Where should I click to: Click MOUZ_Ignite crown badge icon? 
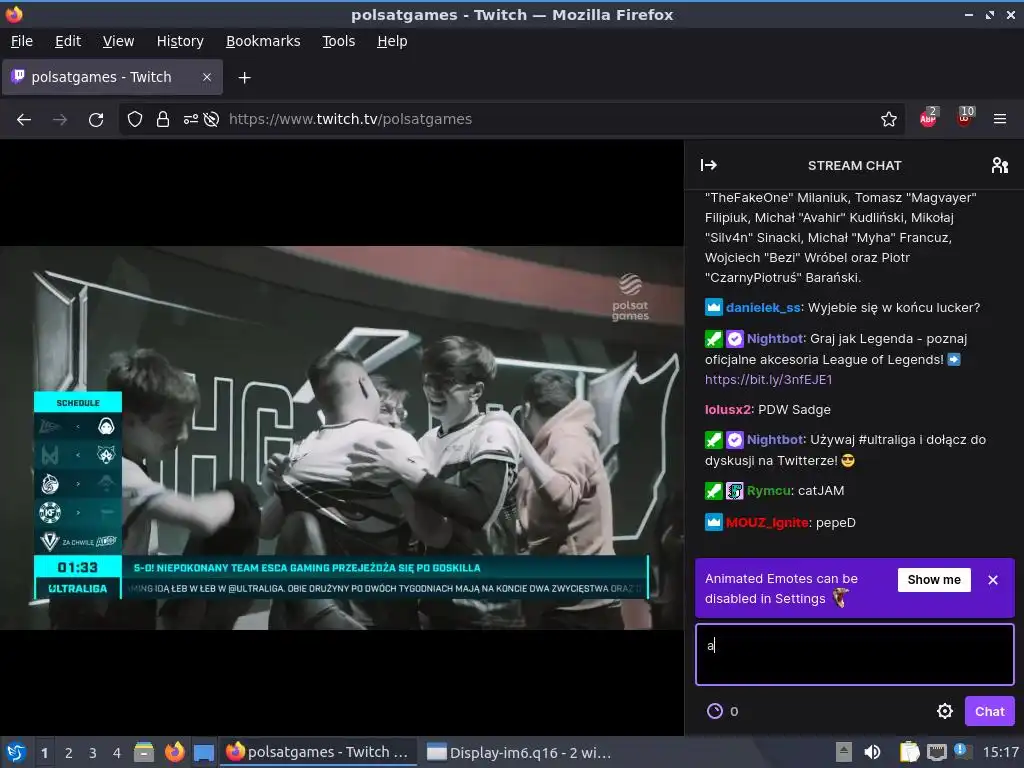point(714,522)
